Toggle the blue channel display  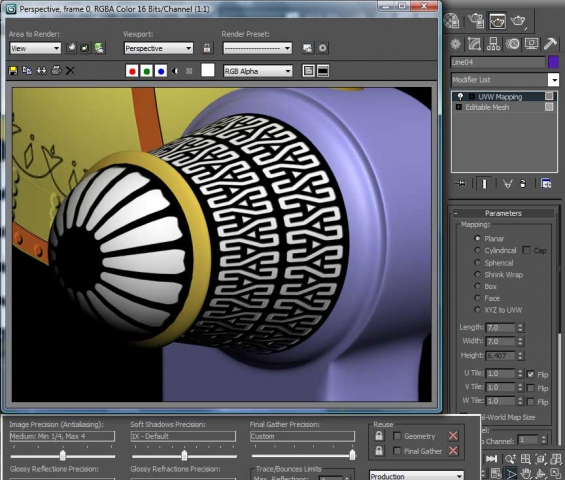tap(161, 71)
